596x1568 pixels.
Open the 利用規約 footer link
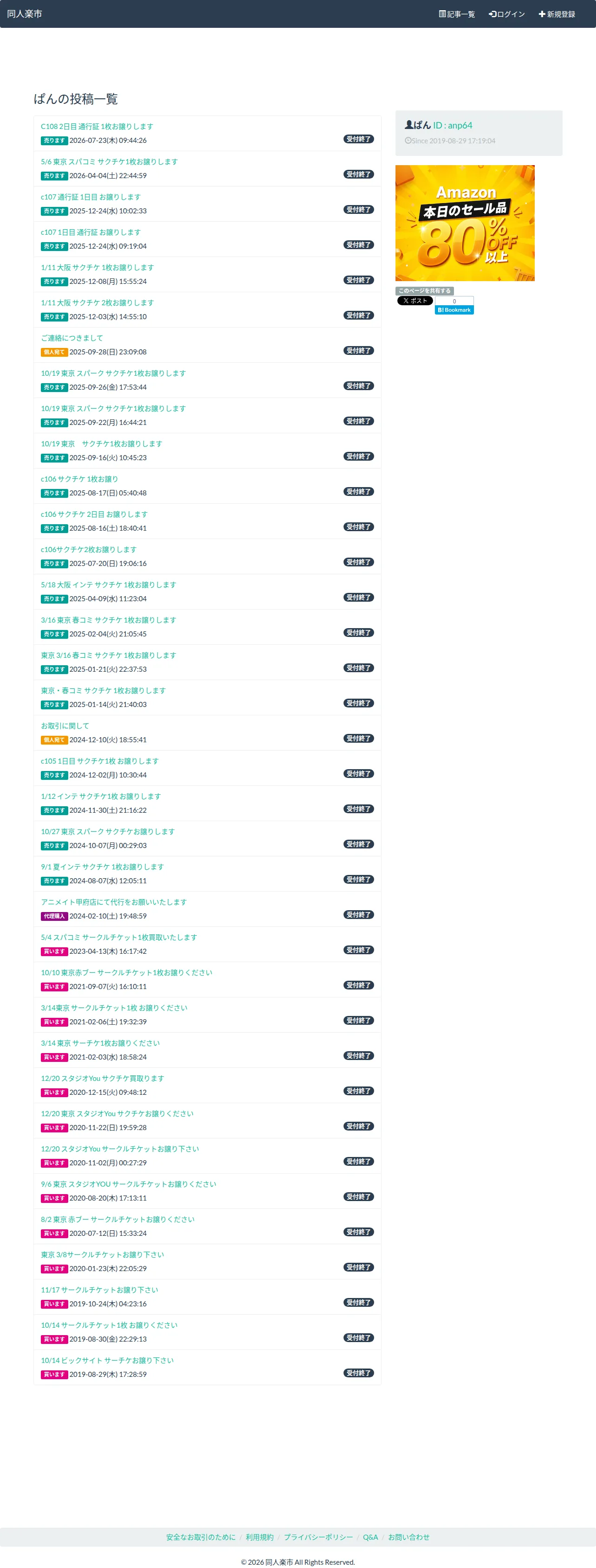click(259, 1537)
